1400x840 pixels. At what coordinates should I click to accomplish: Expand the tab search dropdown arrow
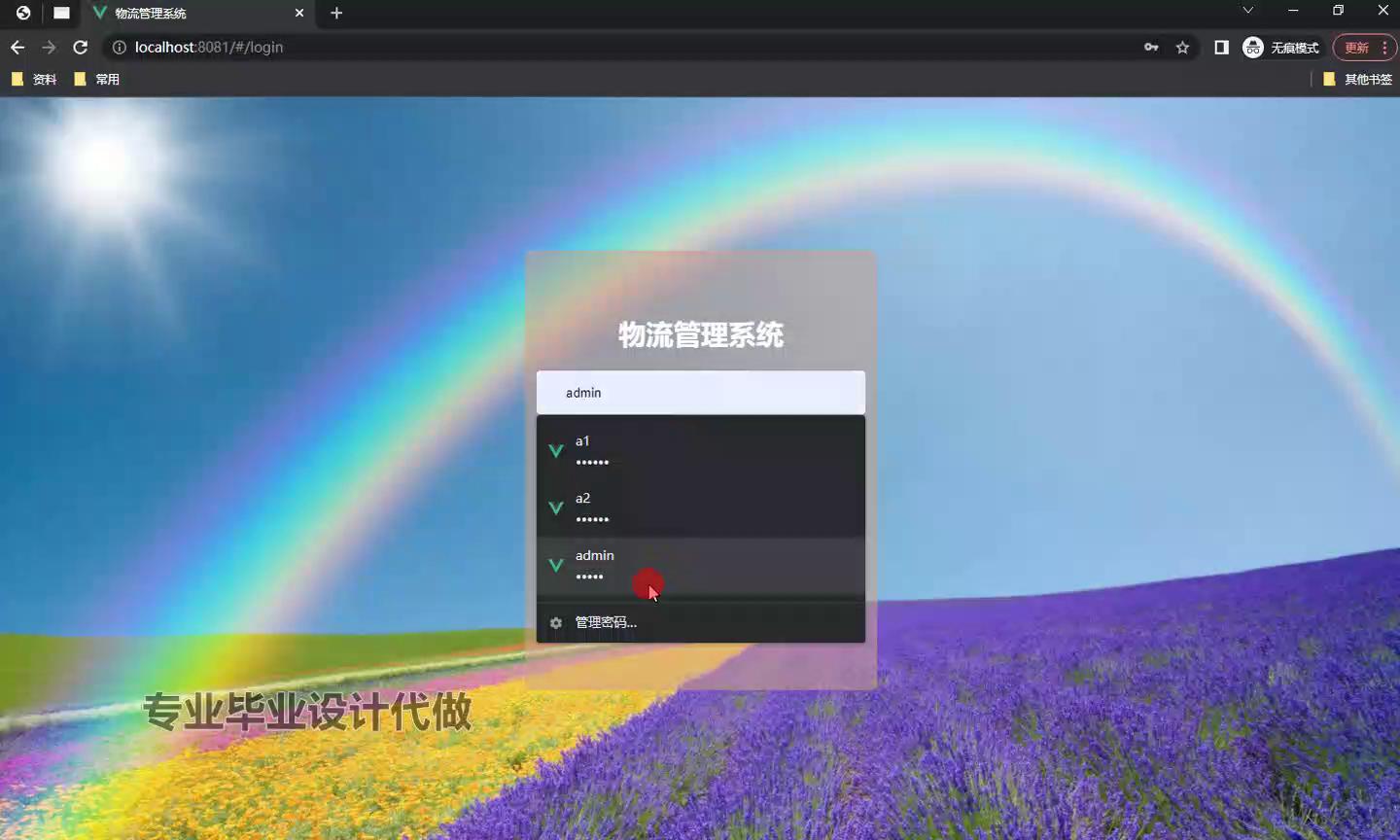(1247, 10)
